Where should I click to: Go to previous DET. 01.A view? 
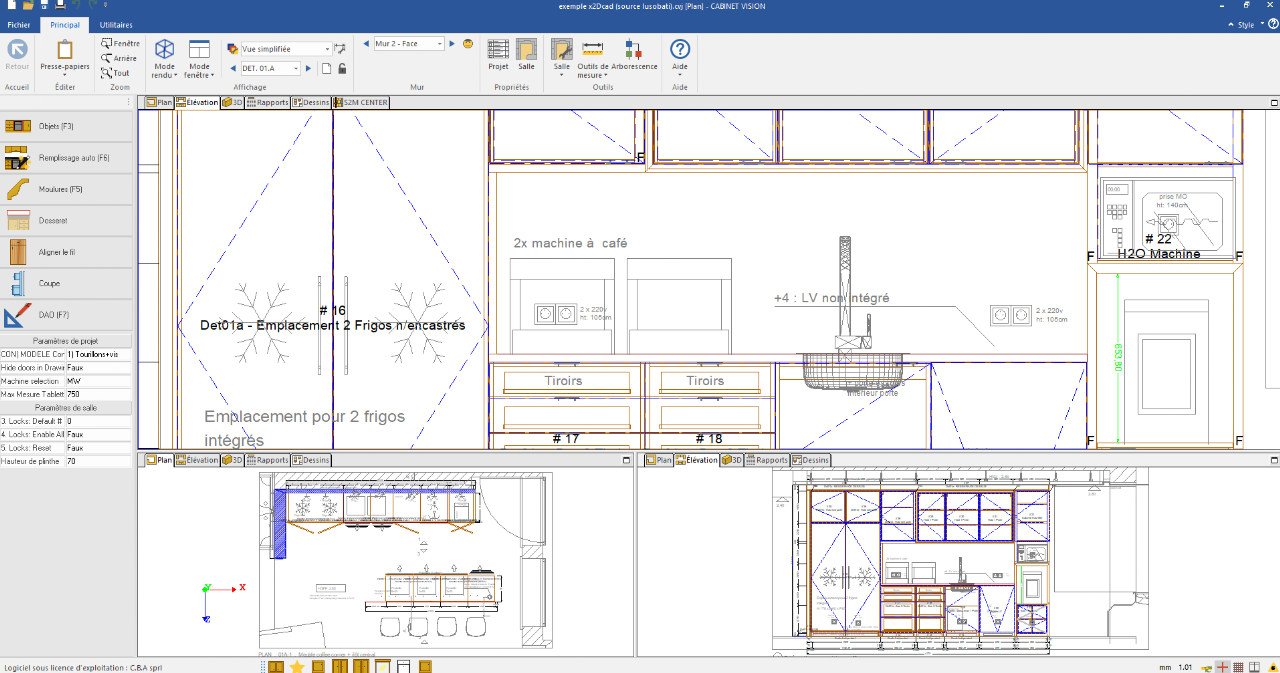(233, 68)
